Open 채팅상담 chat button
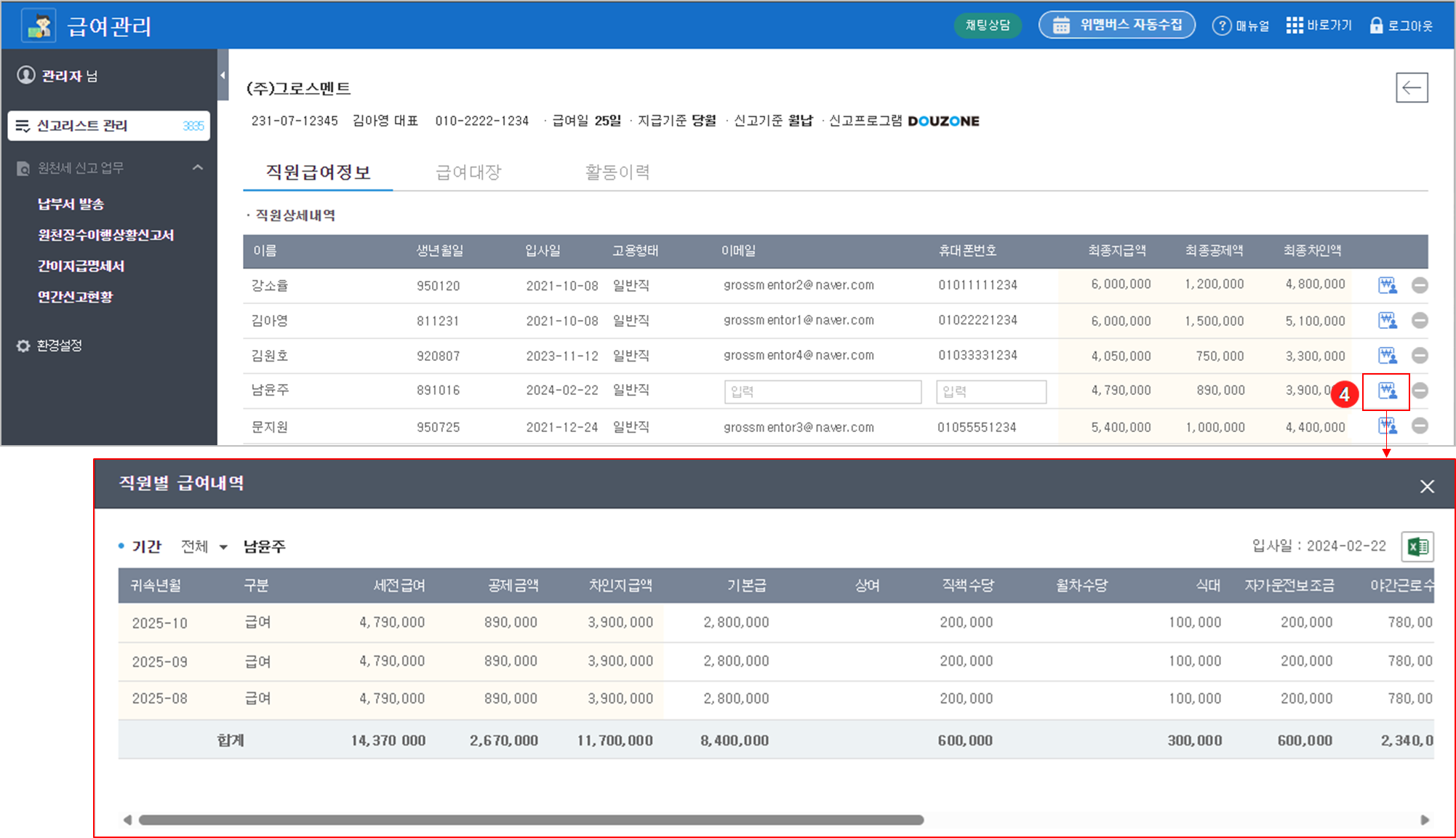This screenshot has width=1456, height=838. [x=987, y=25]
